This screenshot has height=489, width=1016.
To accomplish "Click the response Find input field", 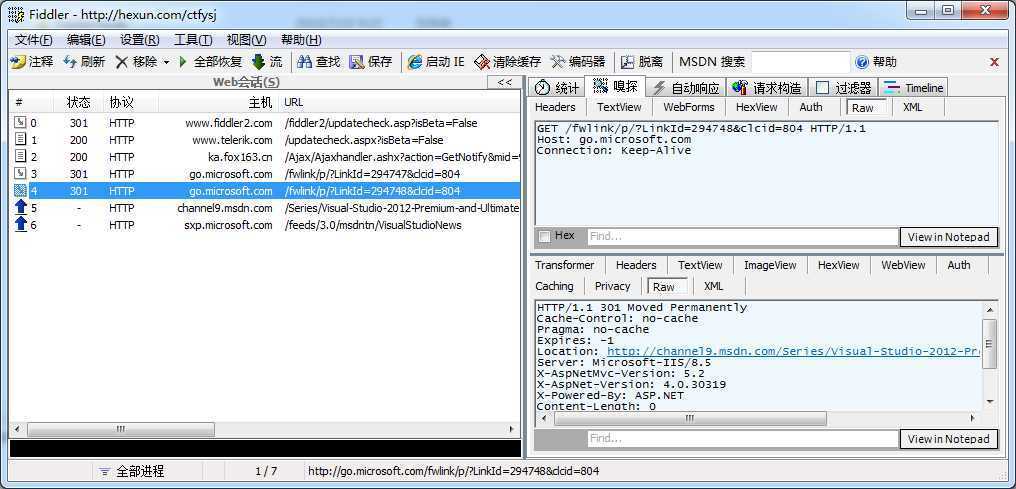I will [x=743, y=438].
